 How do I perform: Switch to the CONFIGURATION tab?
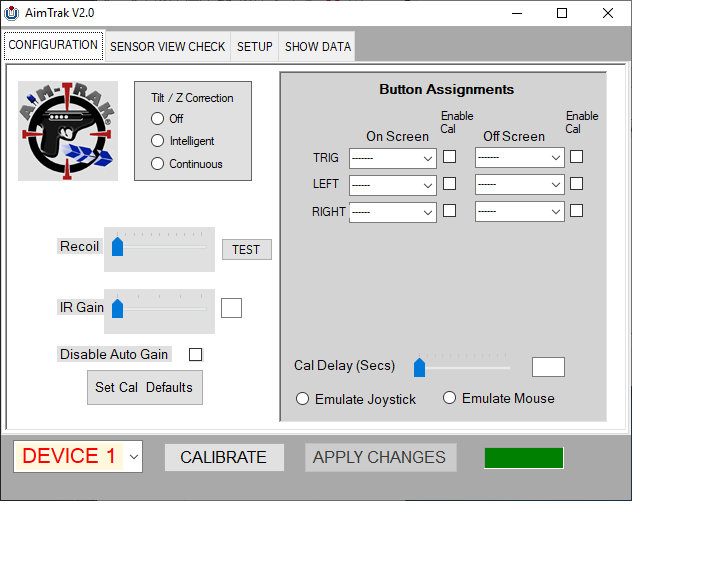pyautogui.click(x=53, y=45)
